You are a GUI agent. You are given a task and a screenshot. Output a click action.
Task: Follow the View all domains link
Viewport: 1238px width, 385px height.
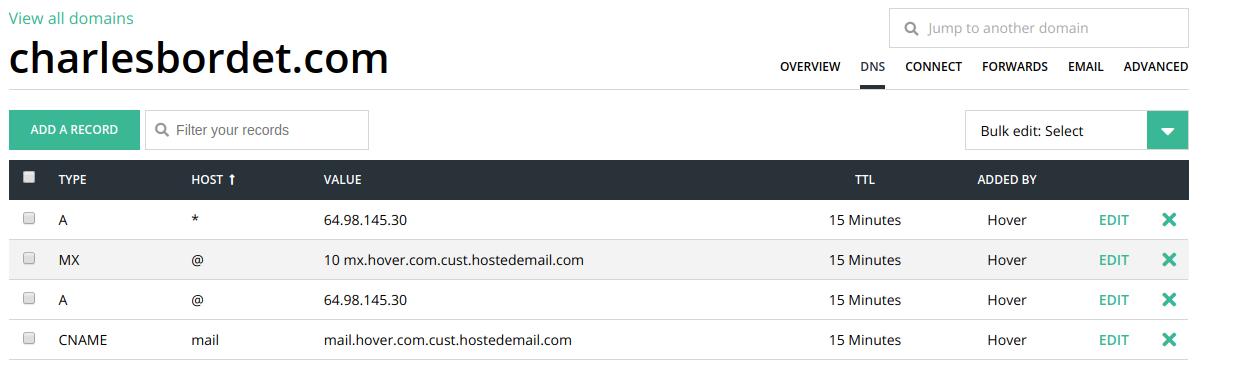71,18
